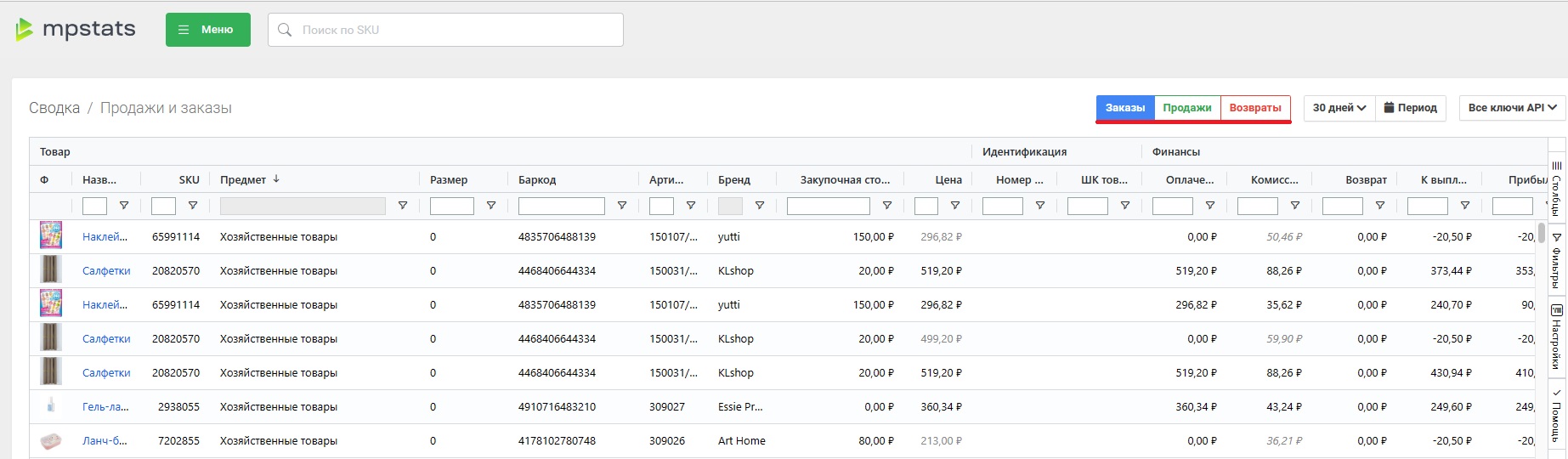Open the Период calendar picker

tap(1410, 108)
